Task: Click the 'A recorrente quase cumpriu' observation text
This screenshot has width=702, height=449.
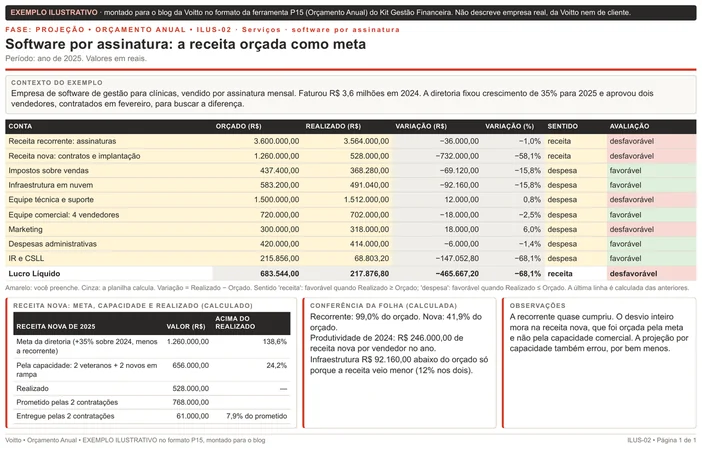Action: tap(599, 333)
